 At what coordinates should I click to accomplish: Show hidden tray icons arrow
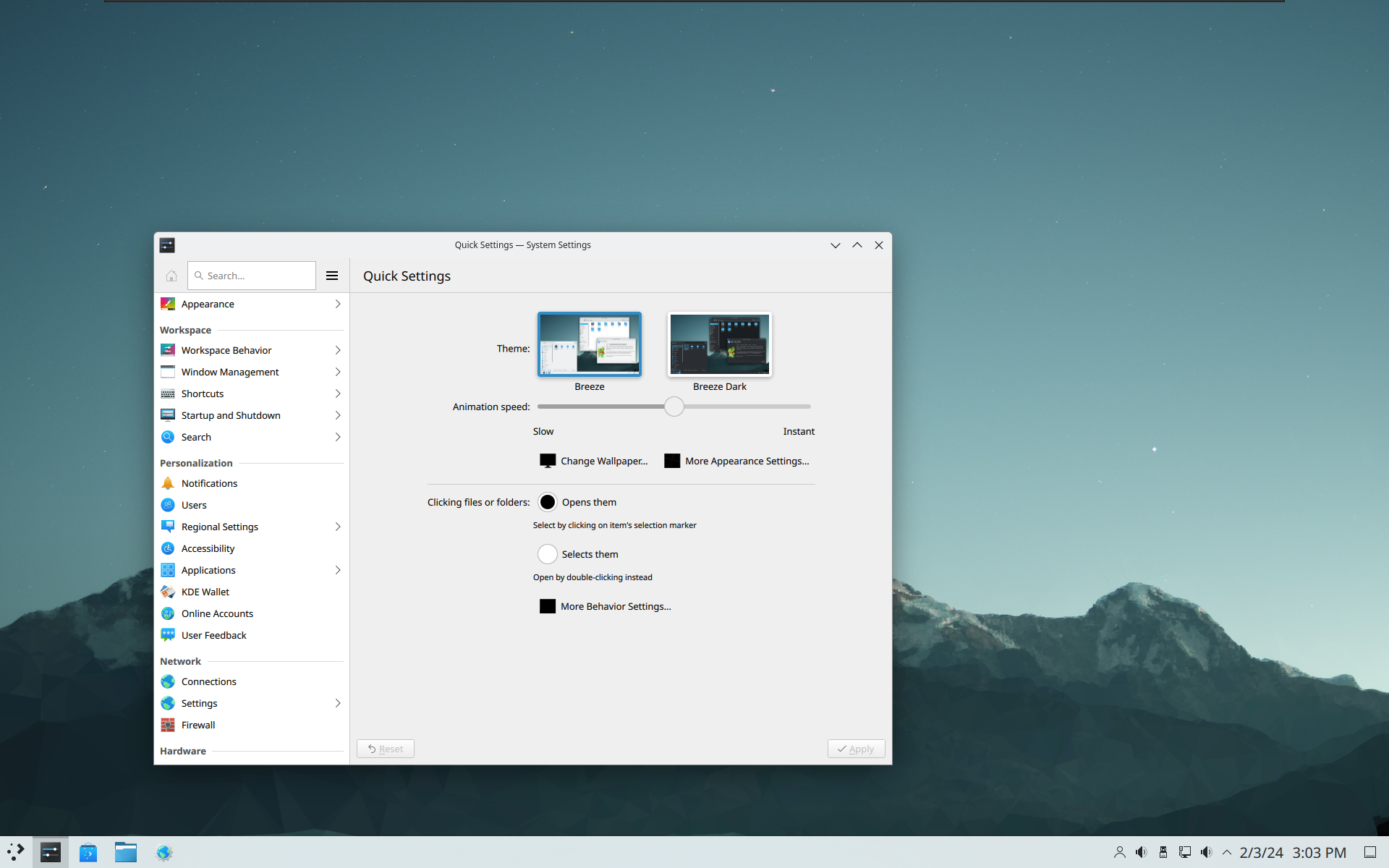pos(1227,853)
